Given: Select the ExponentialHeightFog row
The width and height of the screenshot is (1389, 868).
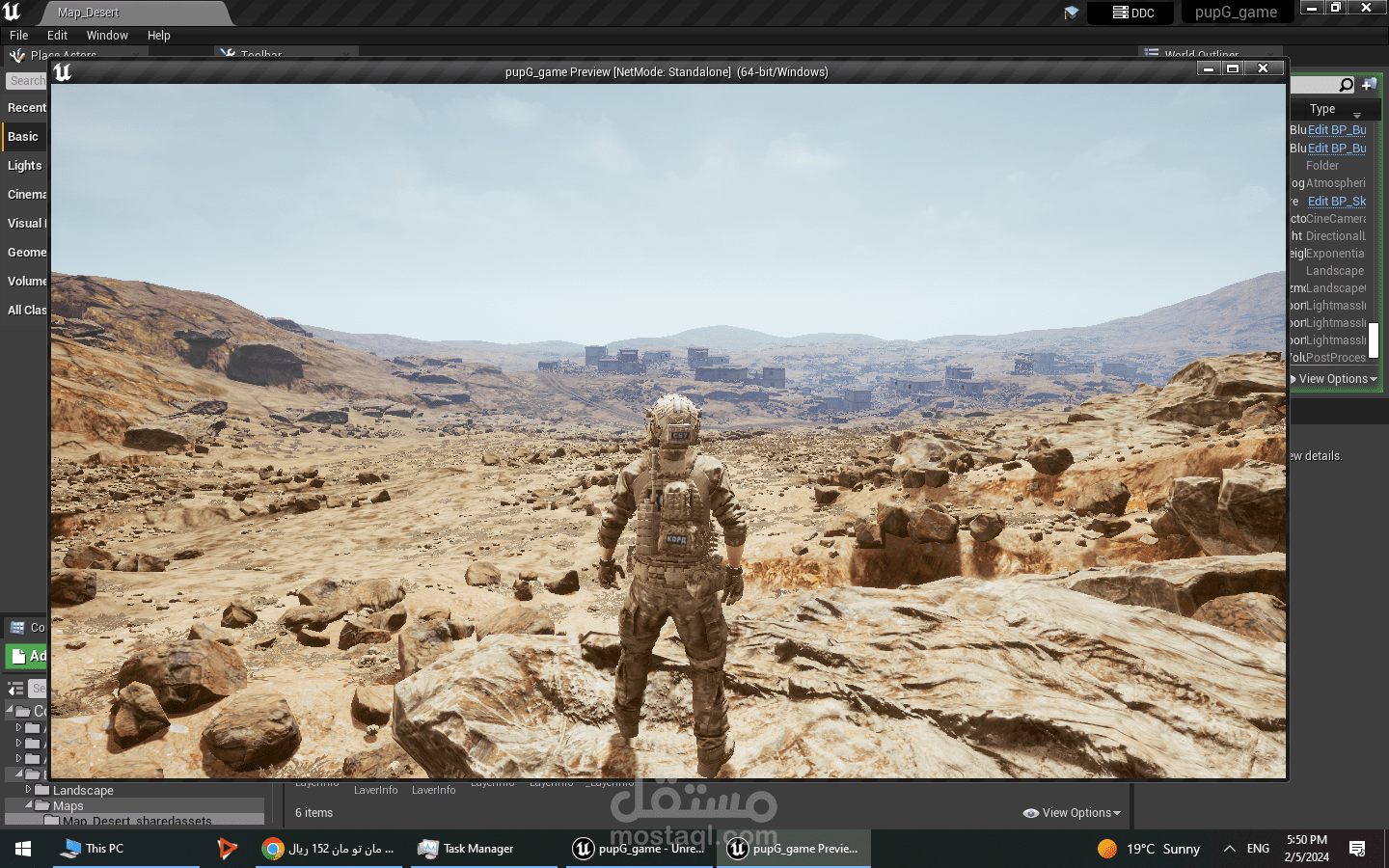Looking at the screenshot, I should [1328, 254].
